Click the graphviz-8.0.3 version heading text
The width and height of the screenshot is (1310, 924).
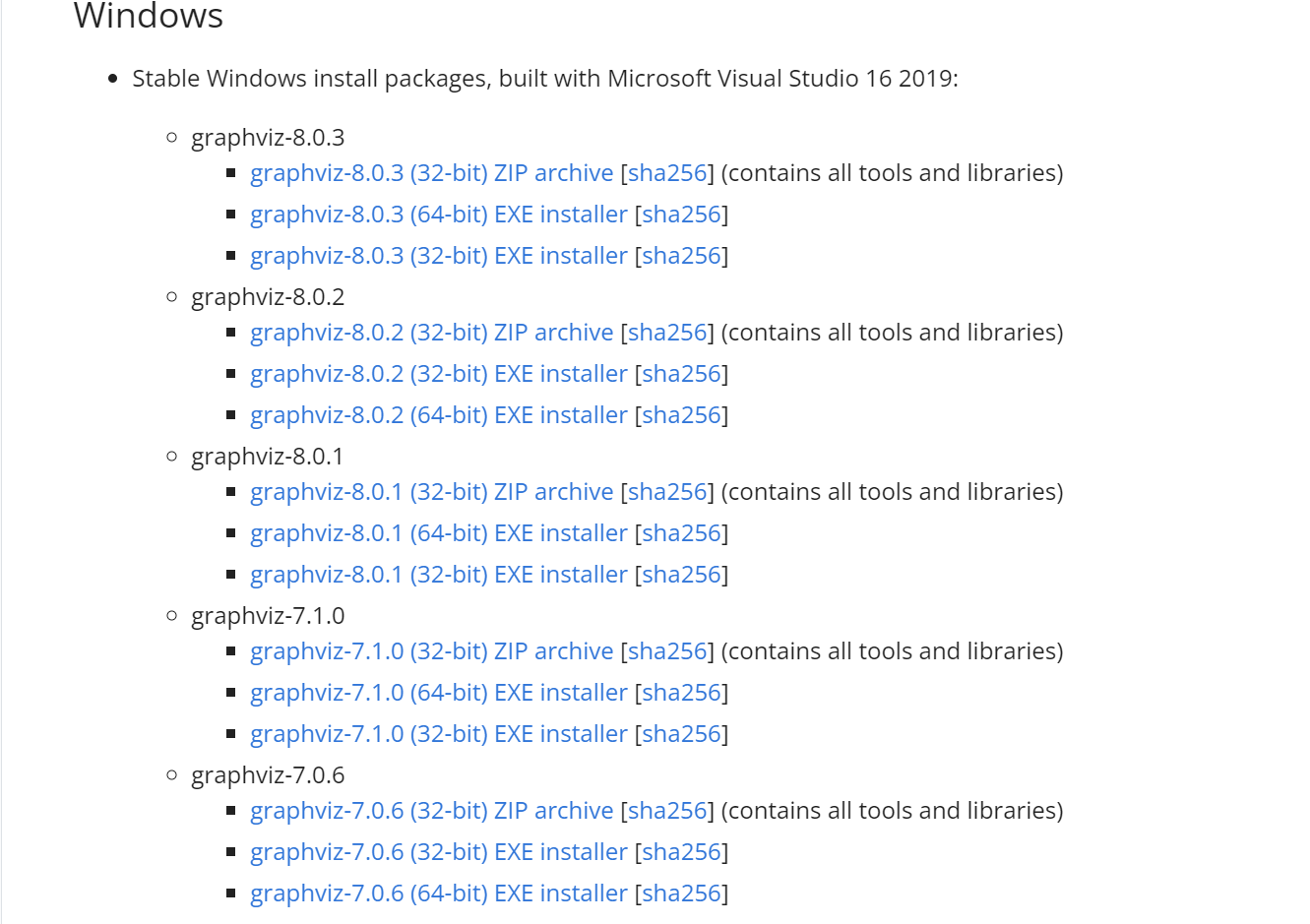pos(268,138)
